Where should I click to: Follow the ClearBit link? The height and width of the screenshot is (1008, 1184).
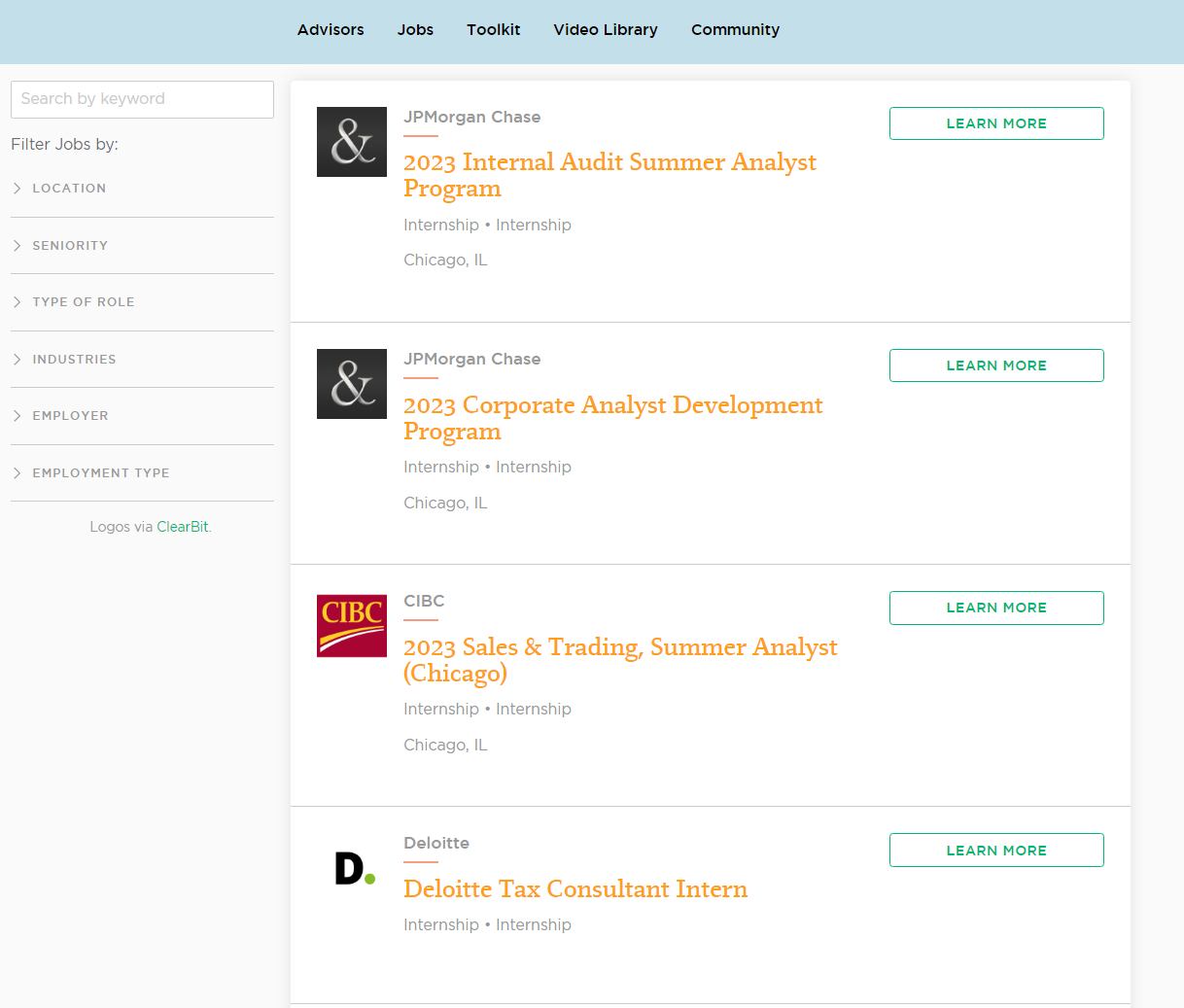183,527
